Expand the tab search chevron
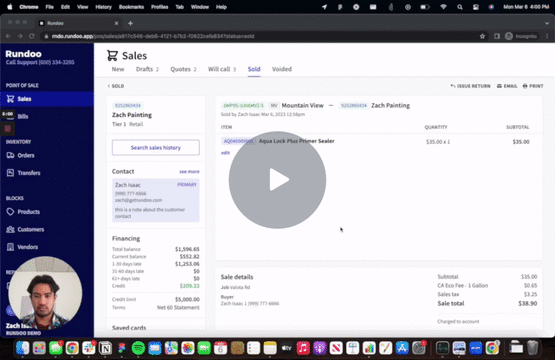Viewport: 555px width, 360px height. click(547, 23)
